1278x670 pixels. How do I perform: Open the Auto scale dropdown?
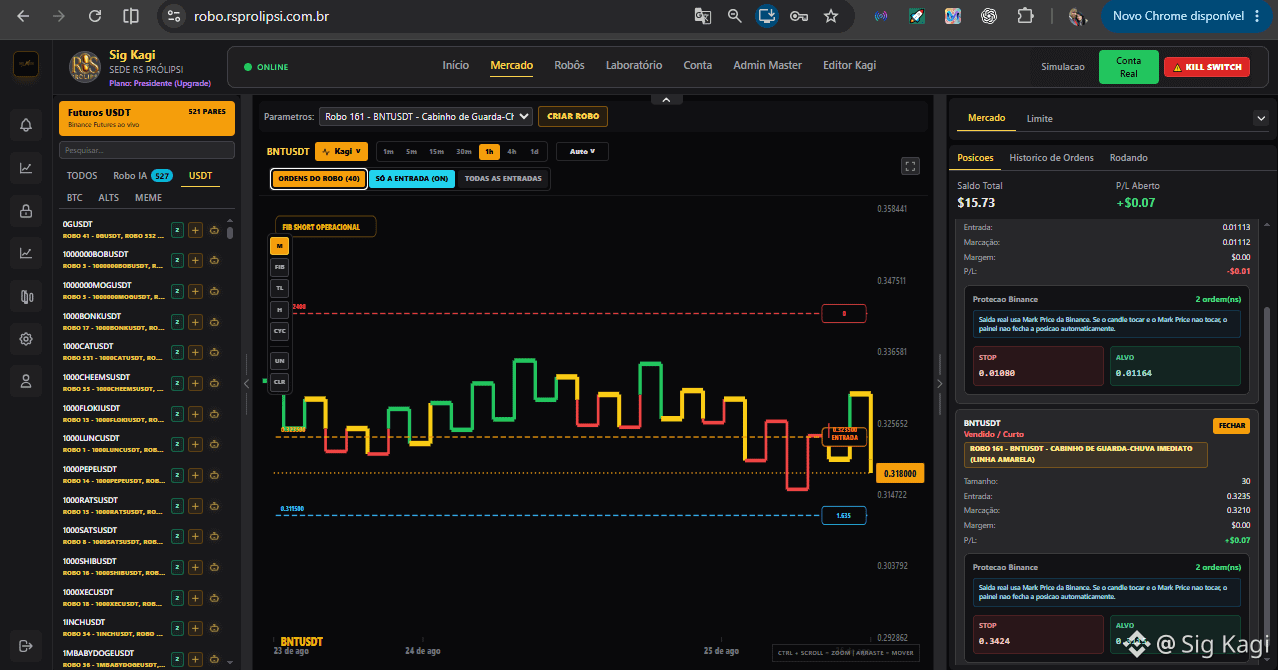(x=582, y=152)
